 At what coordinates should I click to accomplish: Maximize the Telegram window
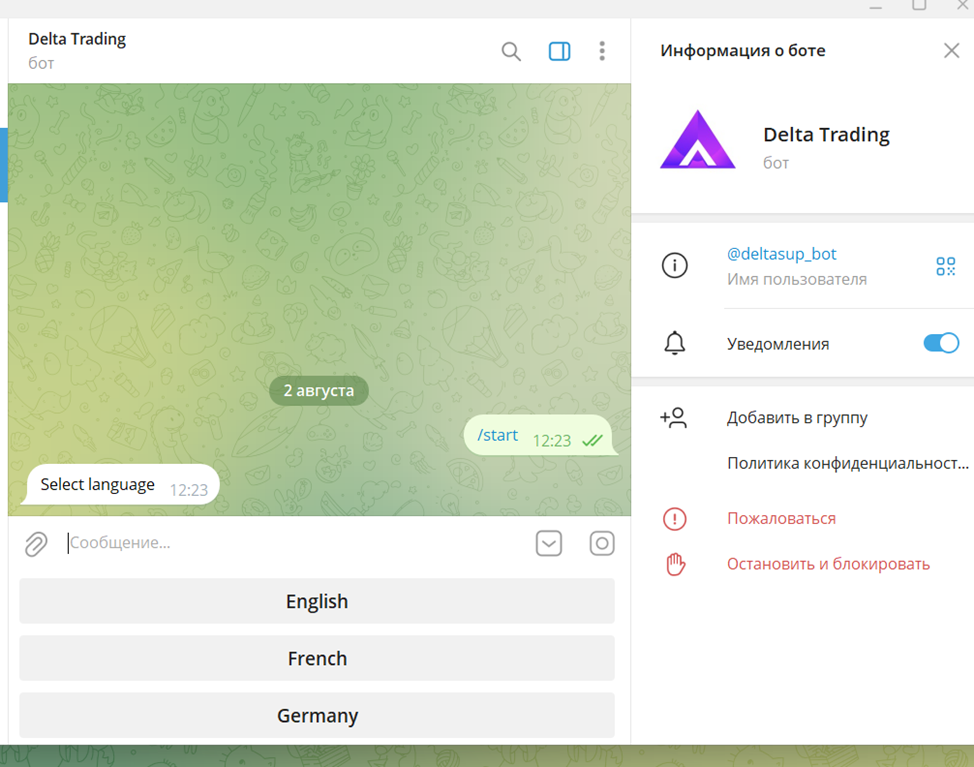[919, 6]
